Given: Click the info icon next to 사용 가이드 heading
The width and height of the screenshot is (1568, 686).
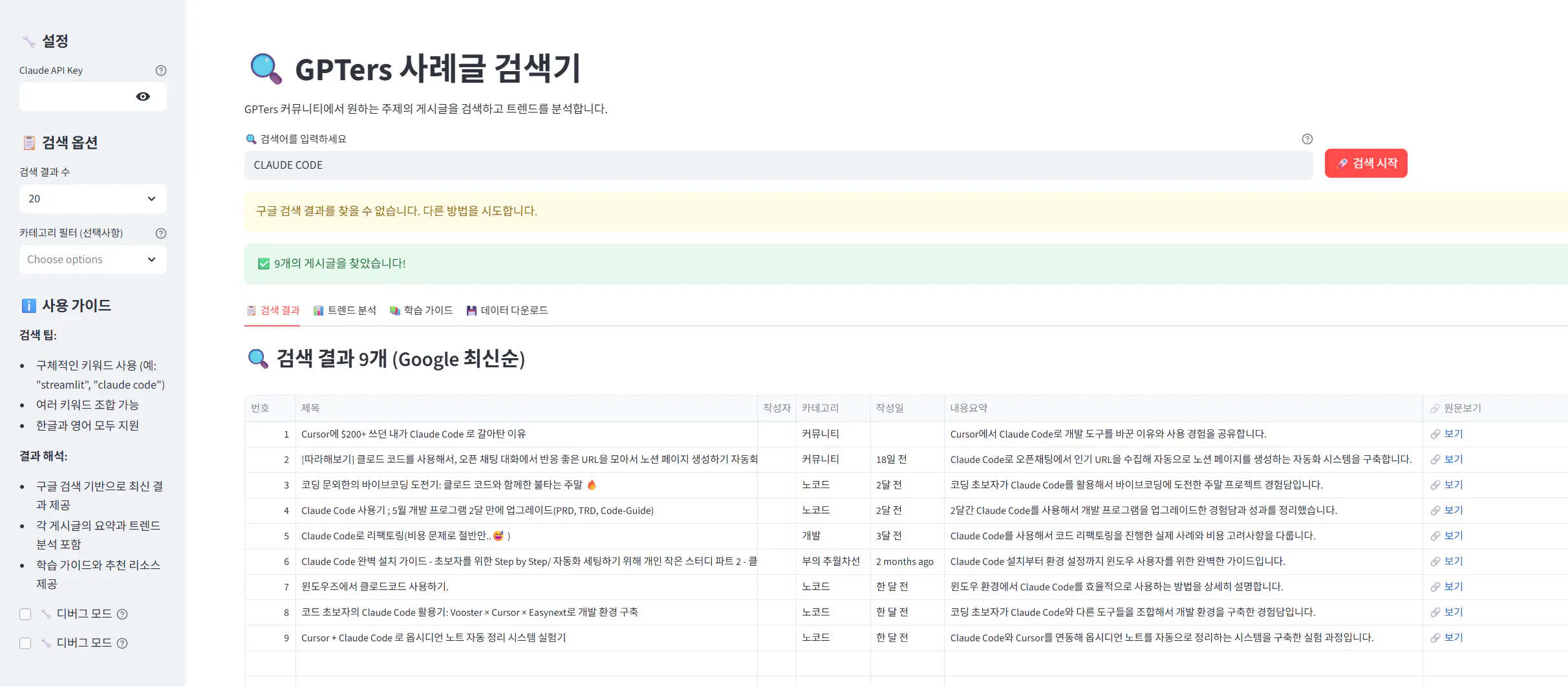Looking at the screenshot, I should (x=29, y=305).
